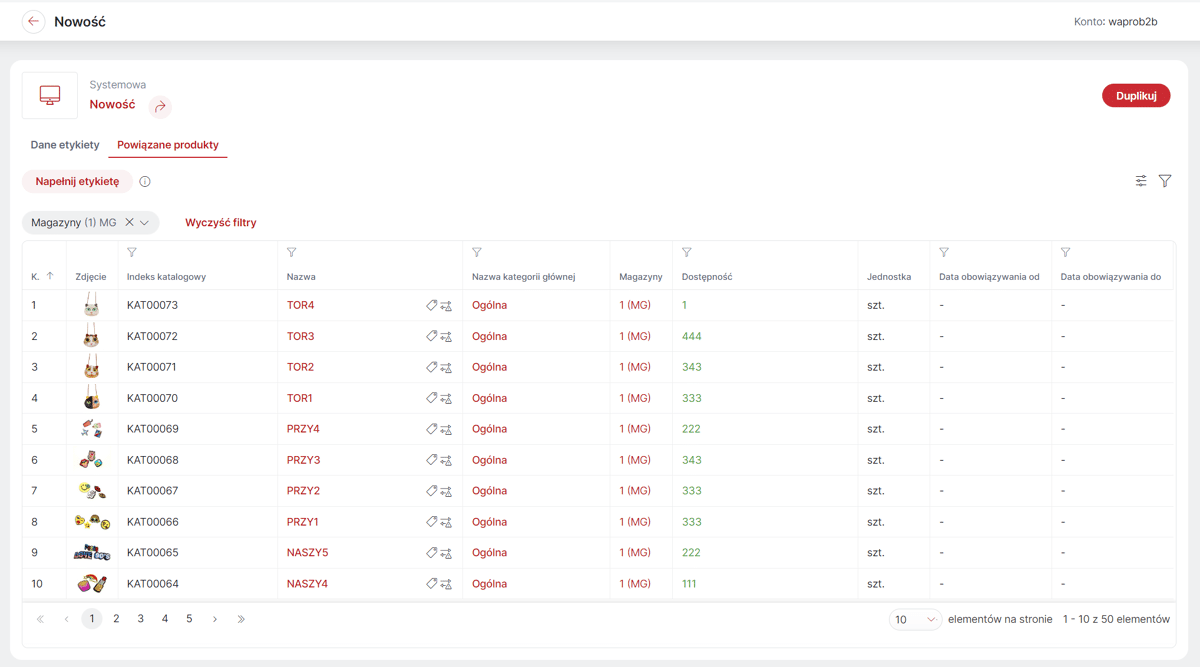This screenshot has height=667, width=1200.
Task: Click availability value 444
Action: [692, 336]
